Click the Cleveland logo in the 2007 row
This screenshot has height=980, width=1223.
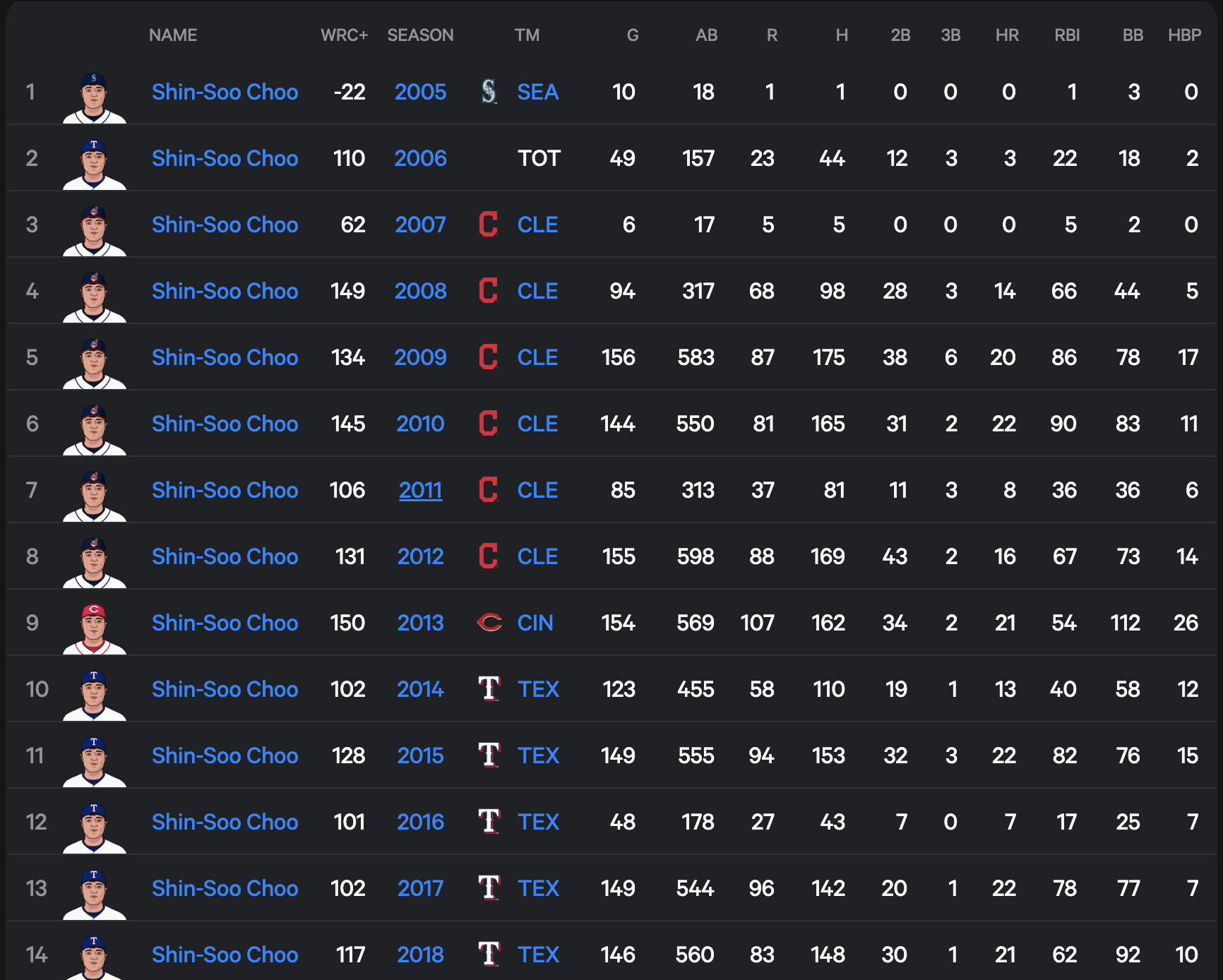(x=488, y=225)
